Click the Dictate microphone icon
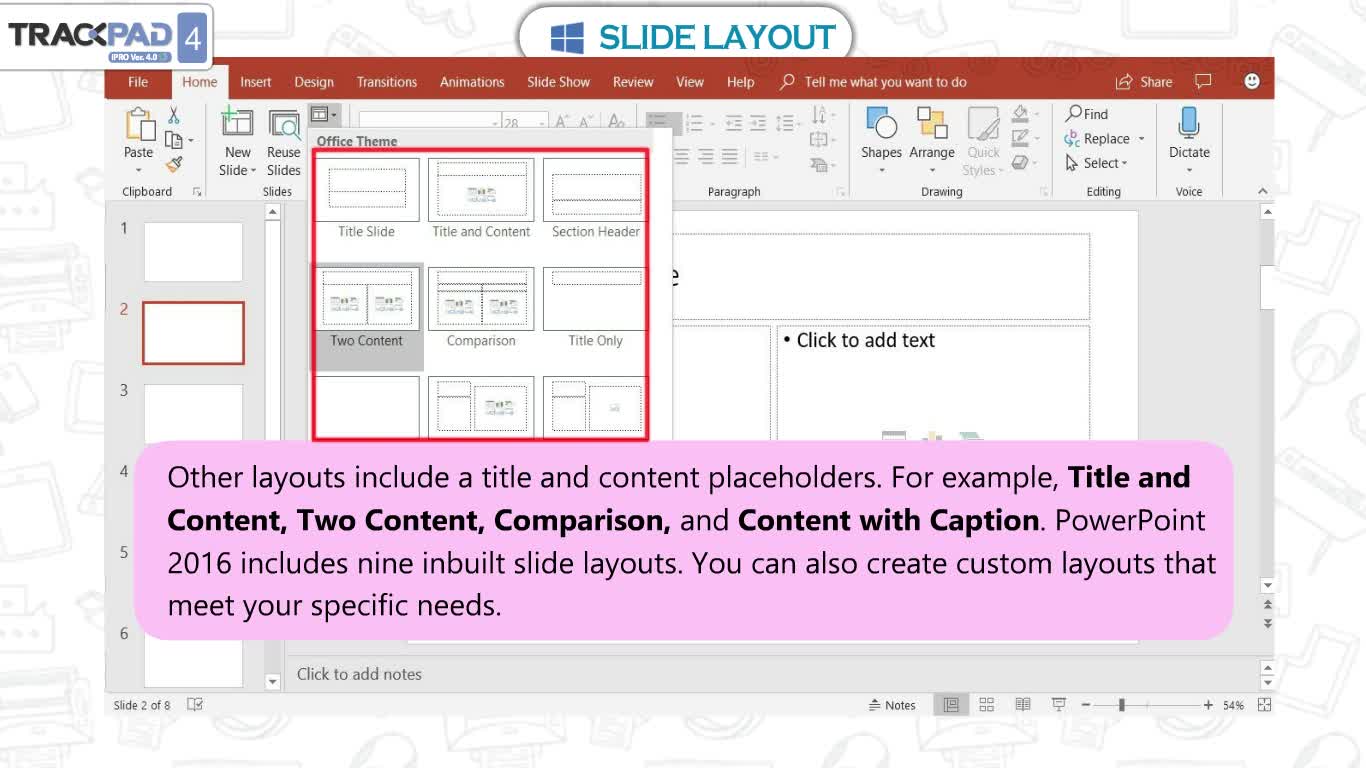Viewport: 1366px width, 768px height. 1189,122
